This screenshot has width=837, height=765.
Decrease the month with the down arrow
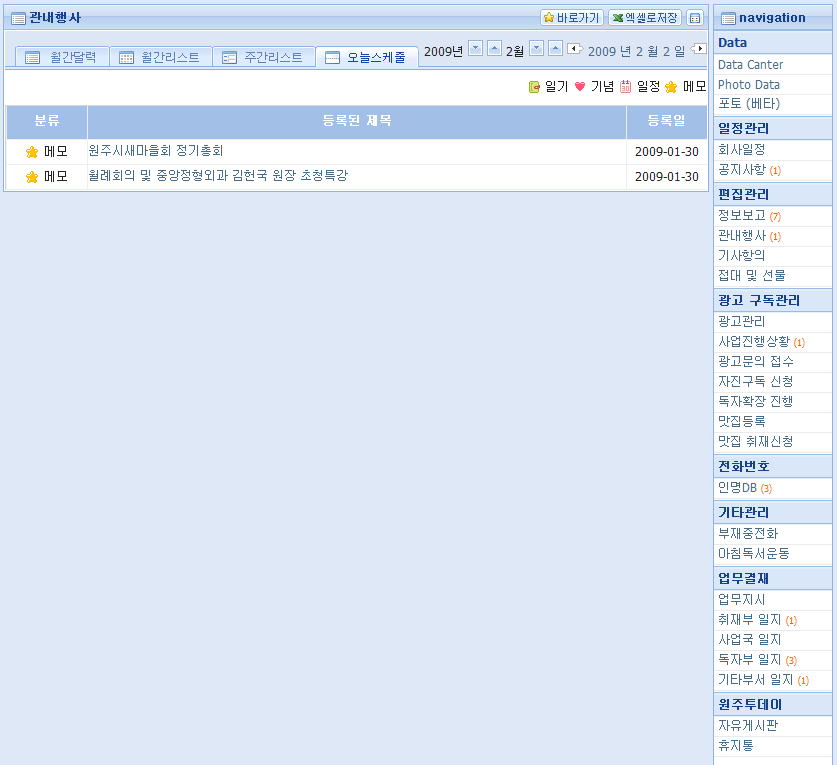536,48
